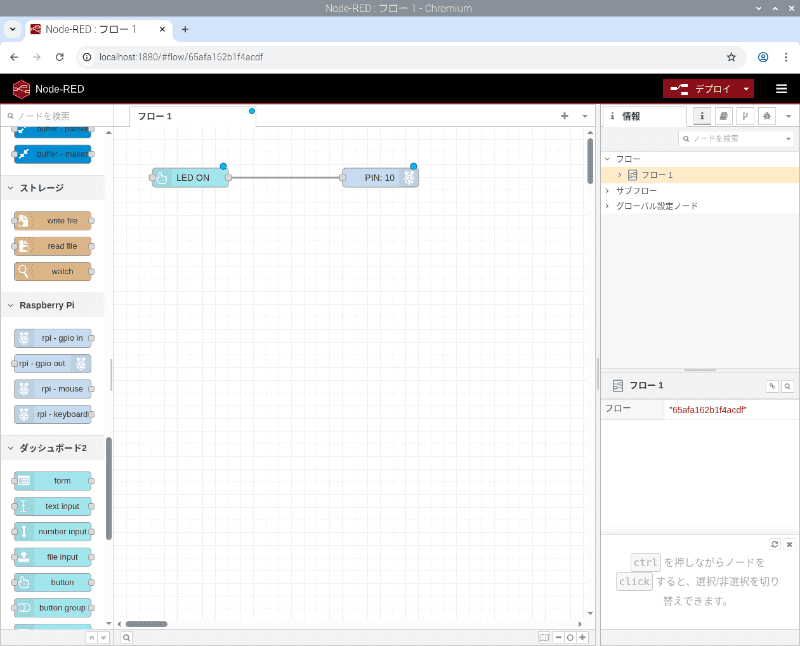Click the wire between LED ON and PIN: 10
This screenshot has width=800, height=646.
(x=286, y=178)
